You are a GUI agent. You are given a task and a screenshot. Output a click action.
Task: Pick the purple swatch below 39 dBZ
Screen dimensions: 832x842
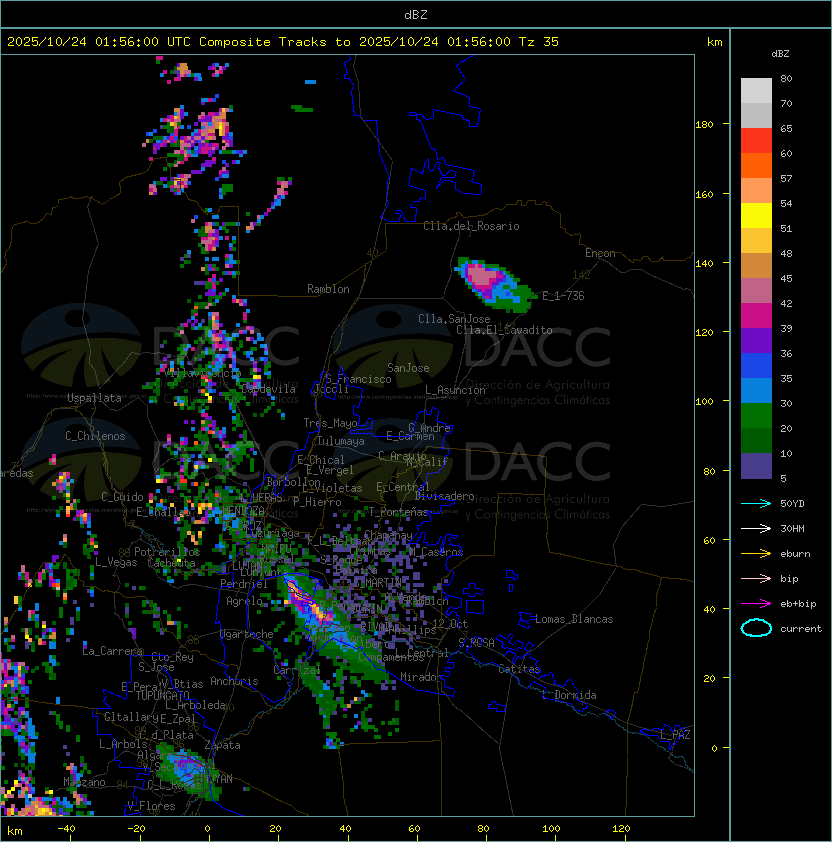pyautogui.click(x=756, y=340)
